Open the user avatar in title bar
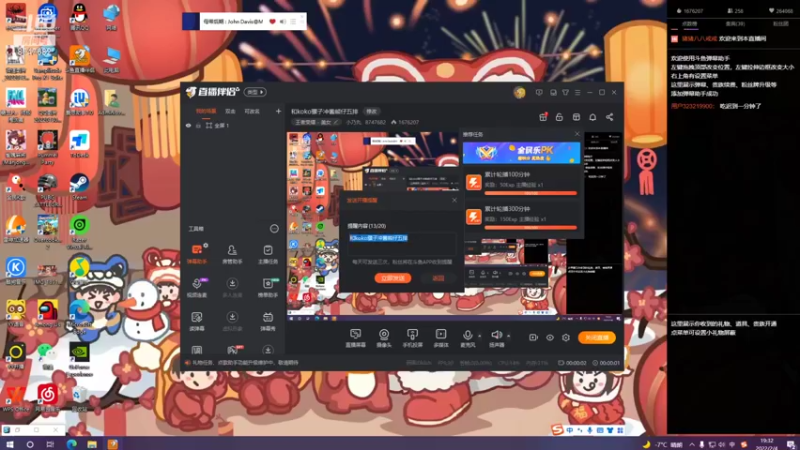 point(519,92)
